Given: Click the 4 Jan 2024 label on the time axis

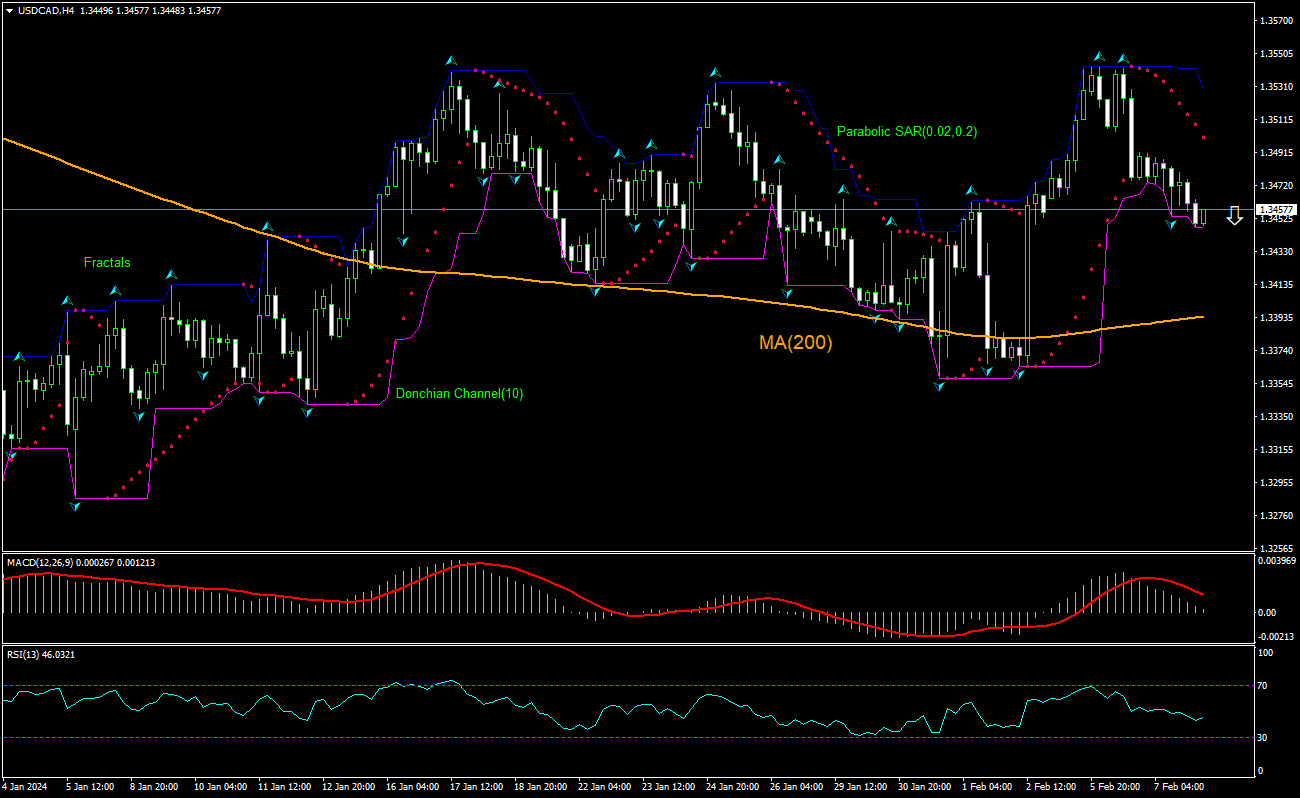Looking at the screenshot, I should coord(24,786).
